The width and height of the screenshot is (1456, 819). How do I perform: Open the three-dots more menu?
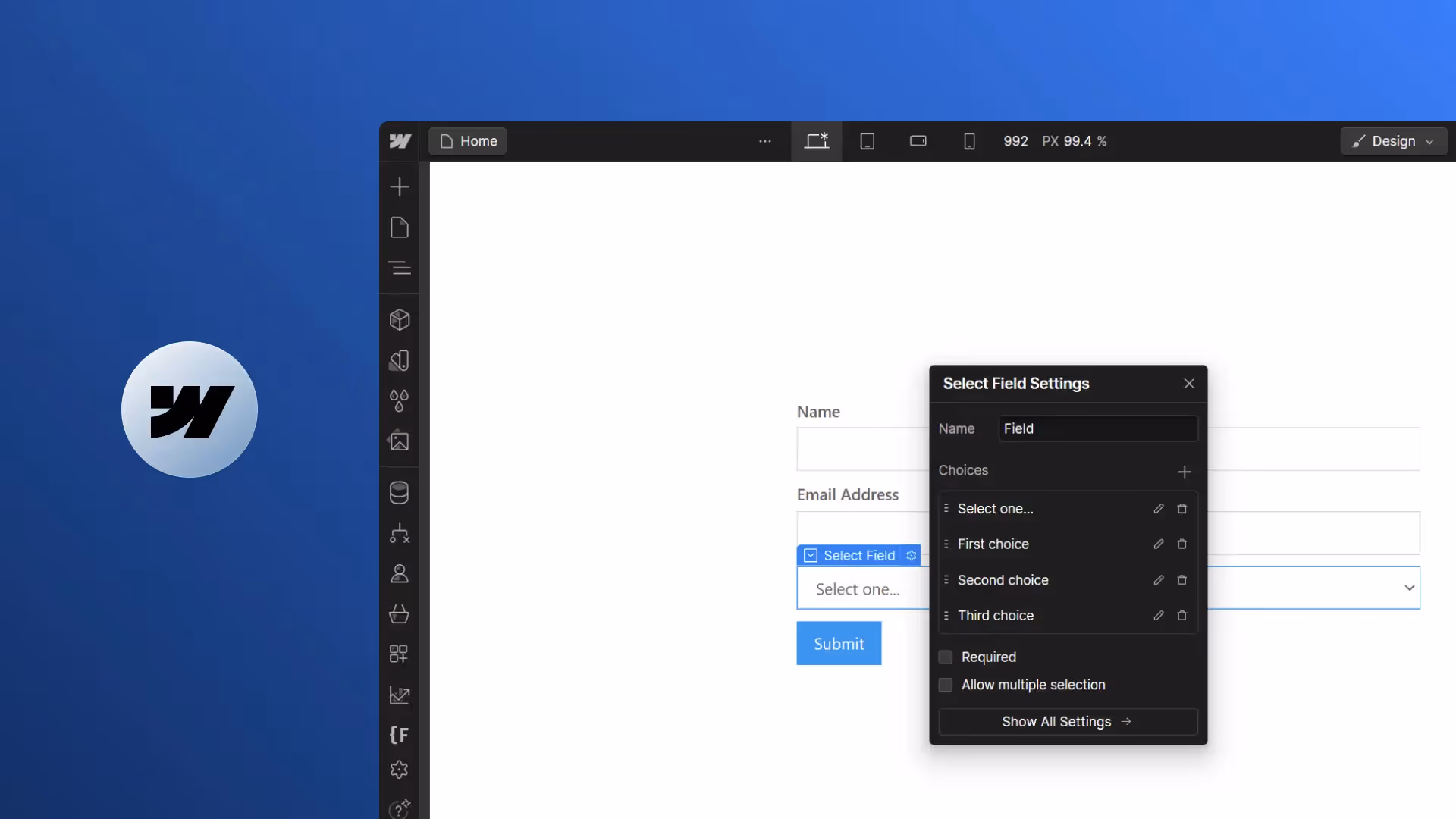coord(764,141)
